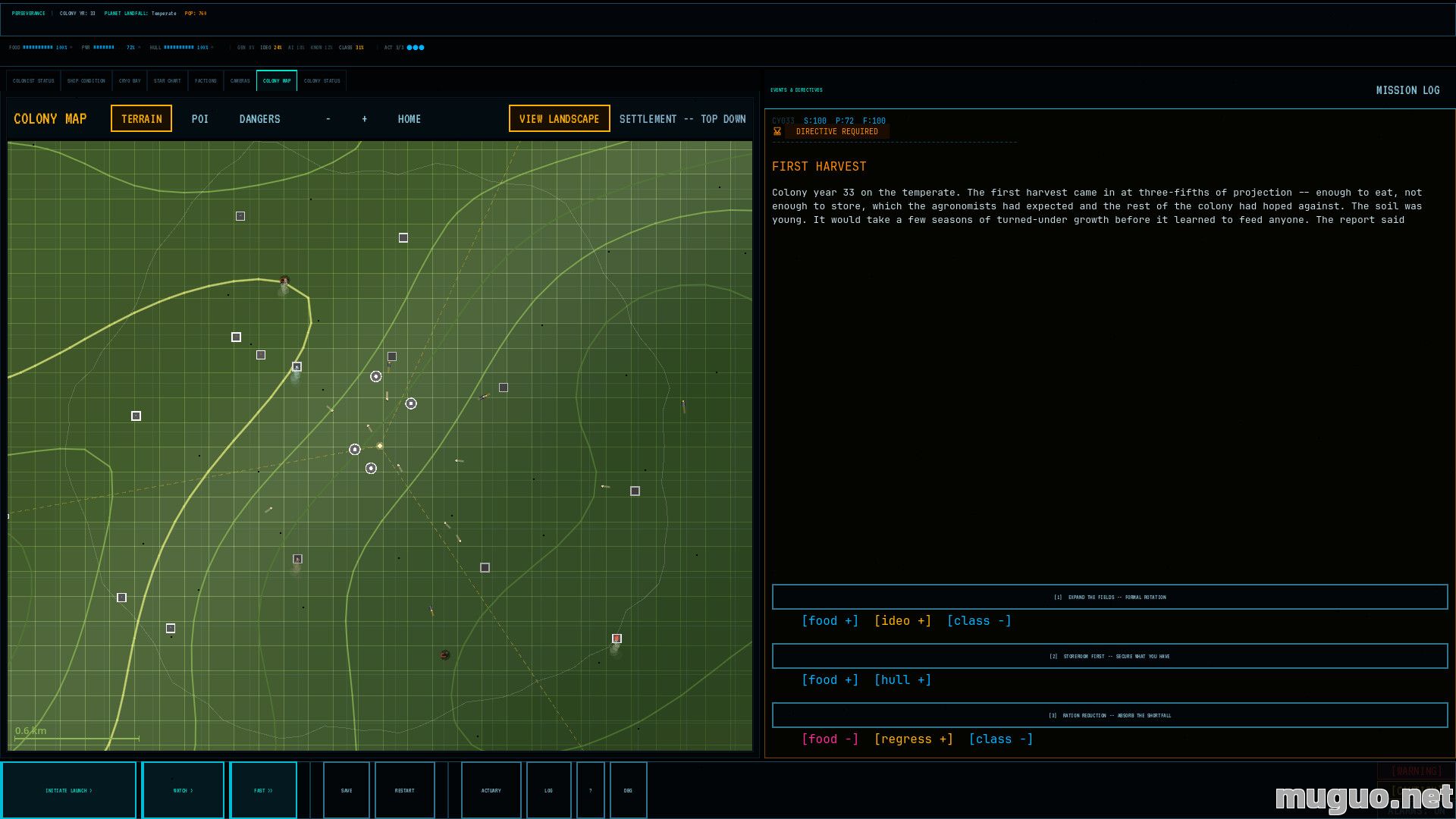Click the ACT action dots indicator
The height and width of the screenshot is (819, 1456).
pyautogui.click(x=416, y=47)
